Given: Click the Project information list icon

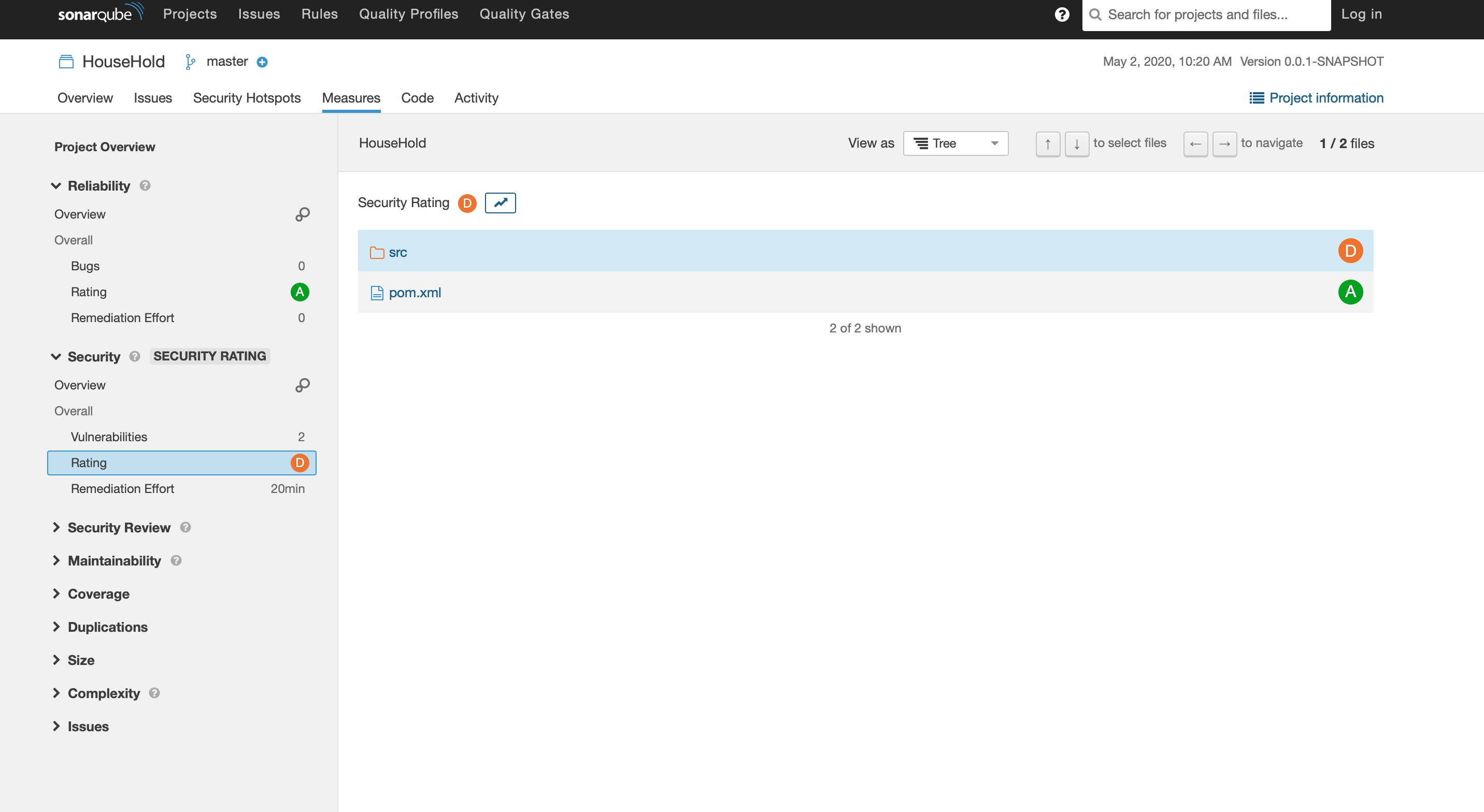Looking at the screenshot, I should coord(1257,97).
